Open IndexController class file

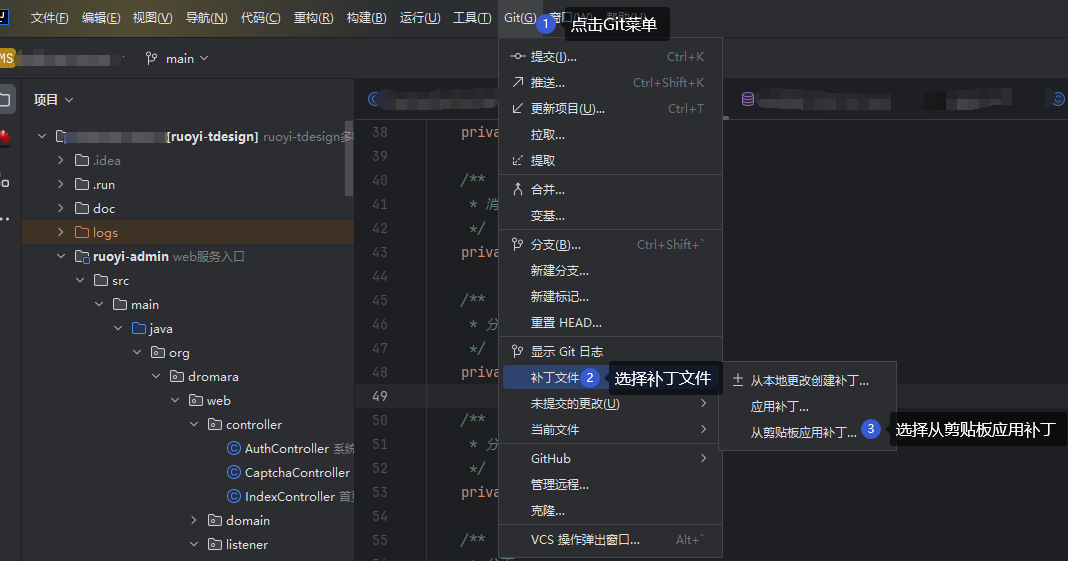(283, 496)
